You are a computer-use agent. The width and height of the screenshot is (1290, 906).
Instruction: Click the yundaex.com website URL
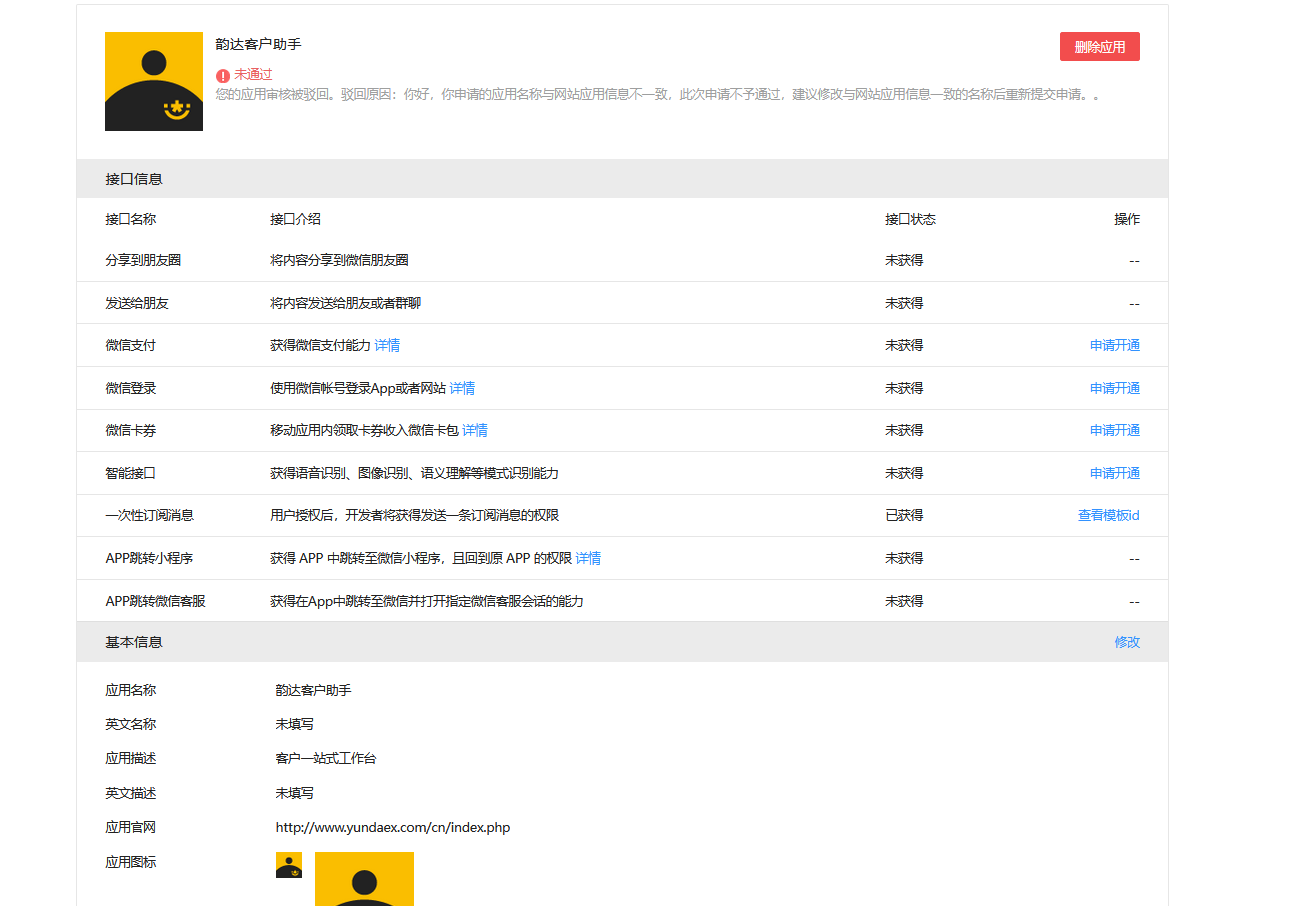pos(393,827)
